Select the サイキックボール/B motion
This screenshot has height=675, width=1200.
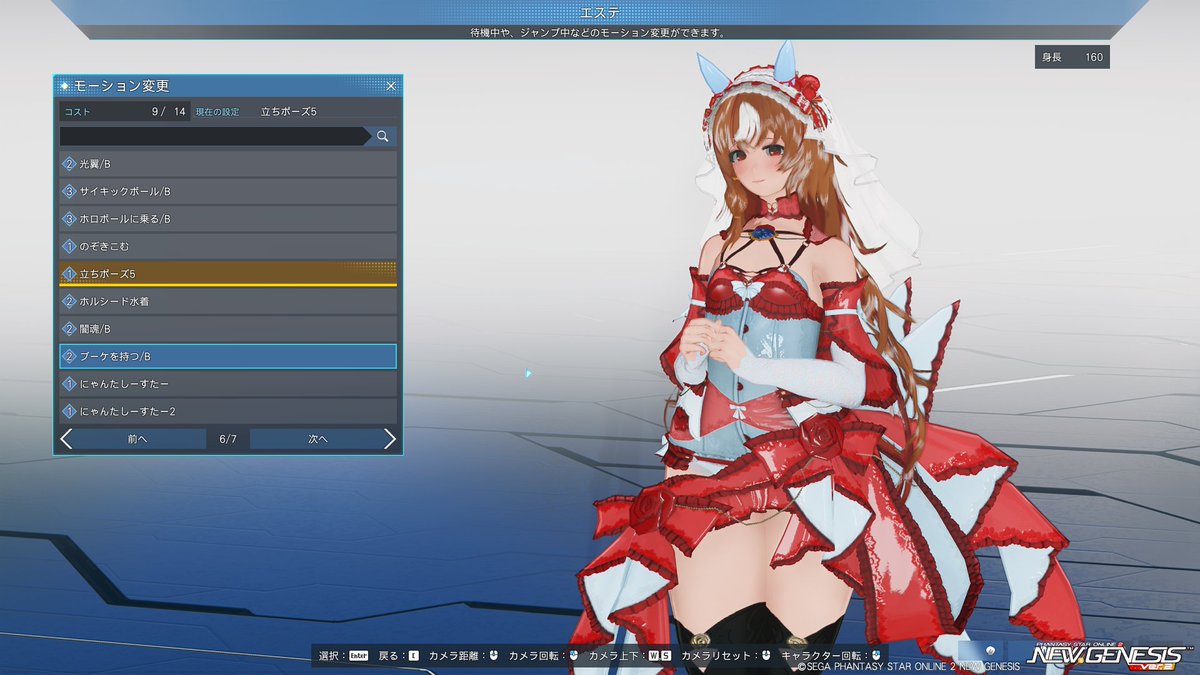coord(228,191)
